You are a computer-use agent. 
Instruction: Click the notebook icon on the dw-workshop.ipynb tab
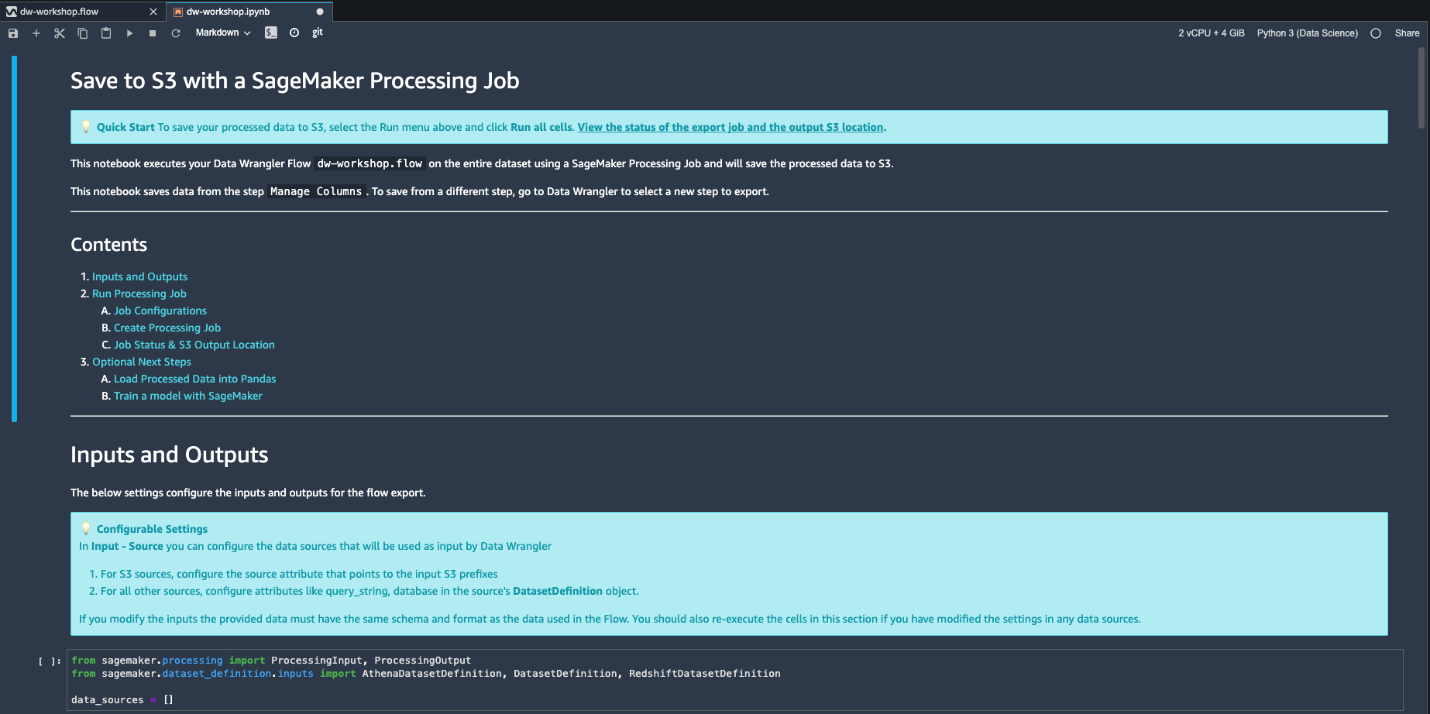click(x=177, y=12)
